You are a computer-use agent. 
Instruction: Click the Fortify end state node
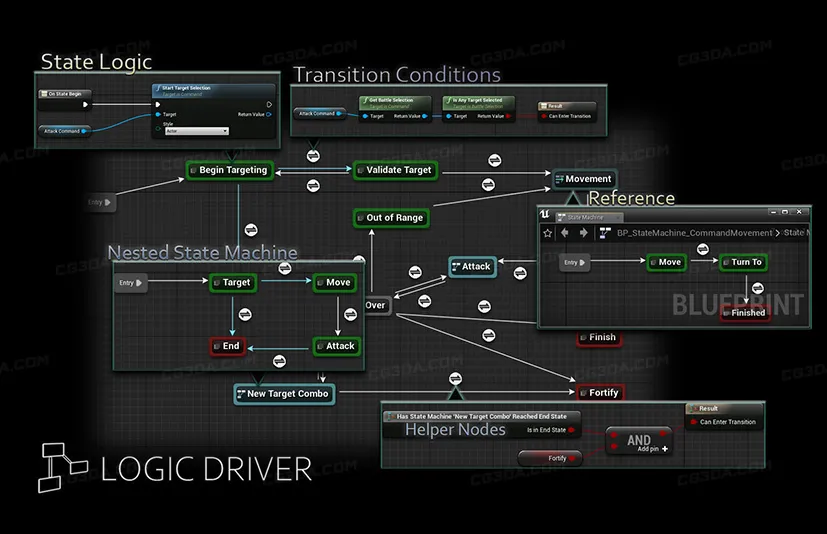[x=599, y=393]
